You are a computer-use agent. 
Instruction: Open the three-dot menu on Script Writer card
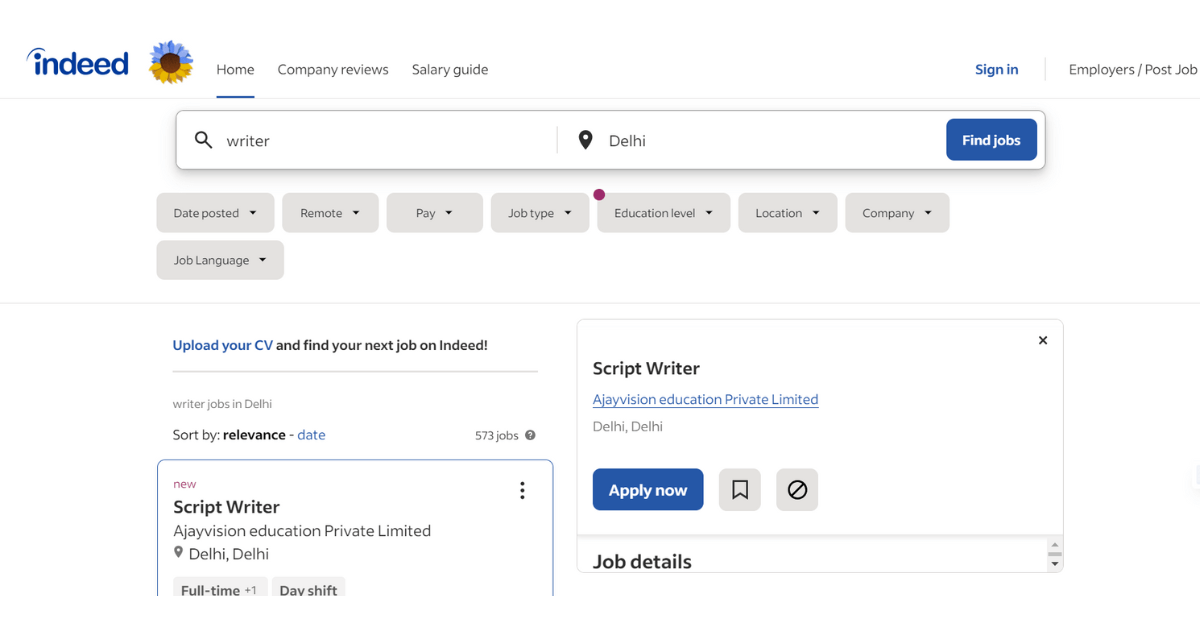click(521, 490)
